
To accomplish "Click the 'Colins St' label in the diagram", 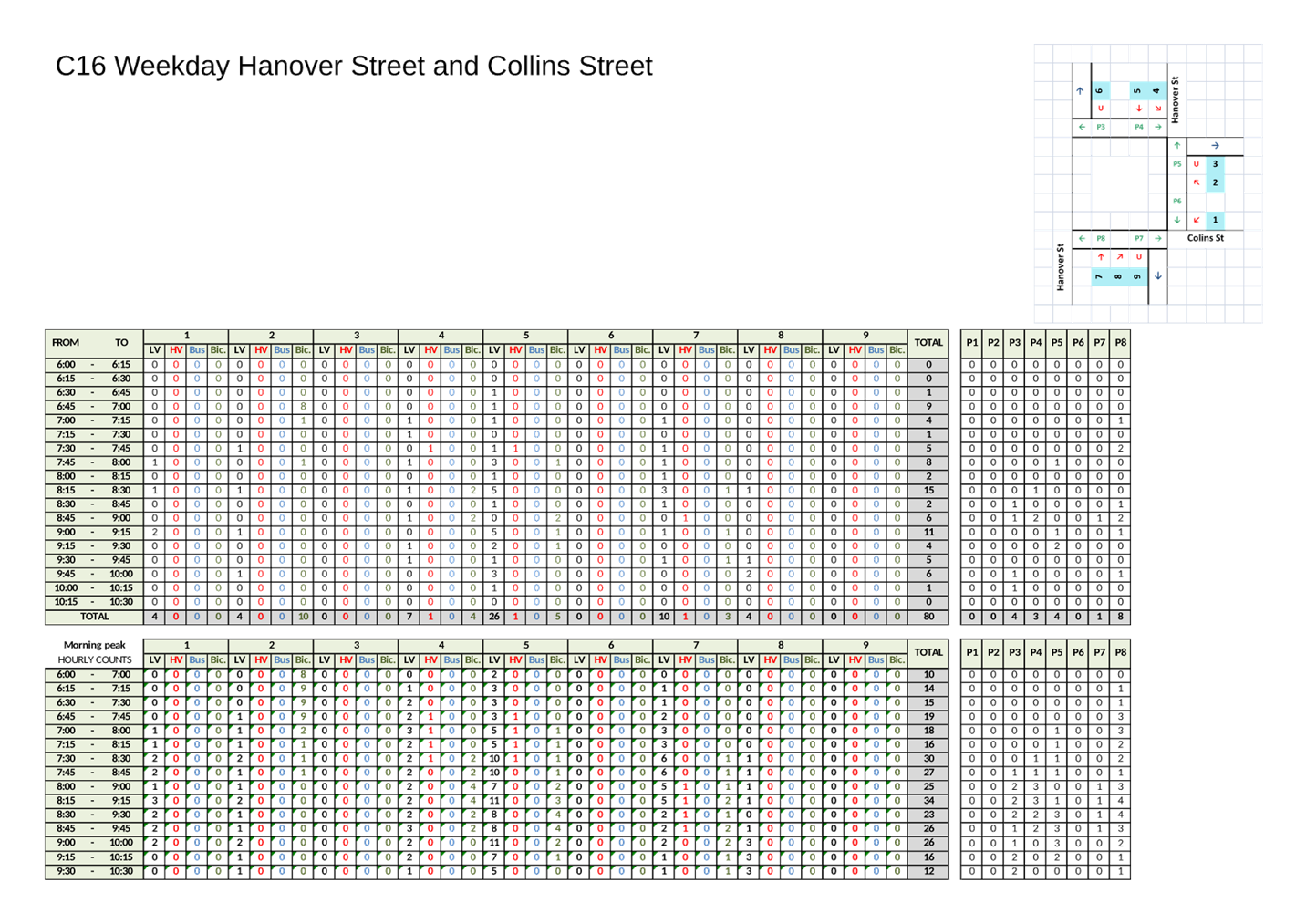I will pyautogui.click(x=1206, y=238).
